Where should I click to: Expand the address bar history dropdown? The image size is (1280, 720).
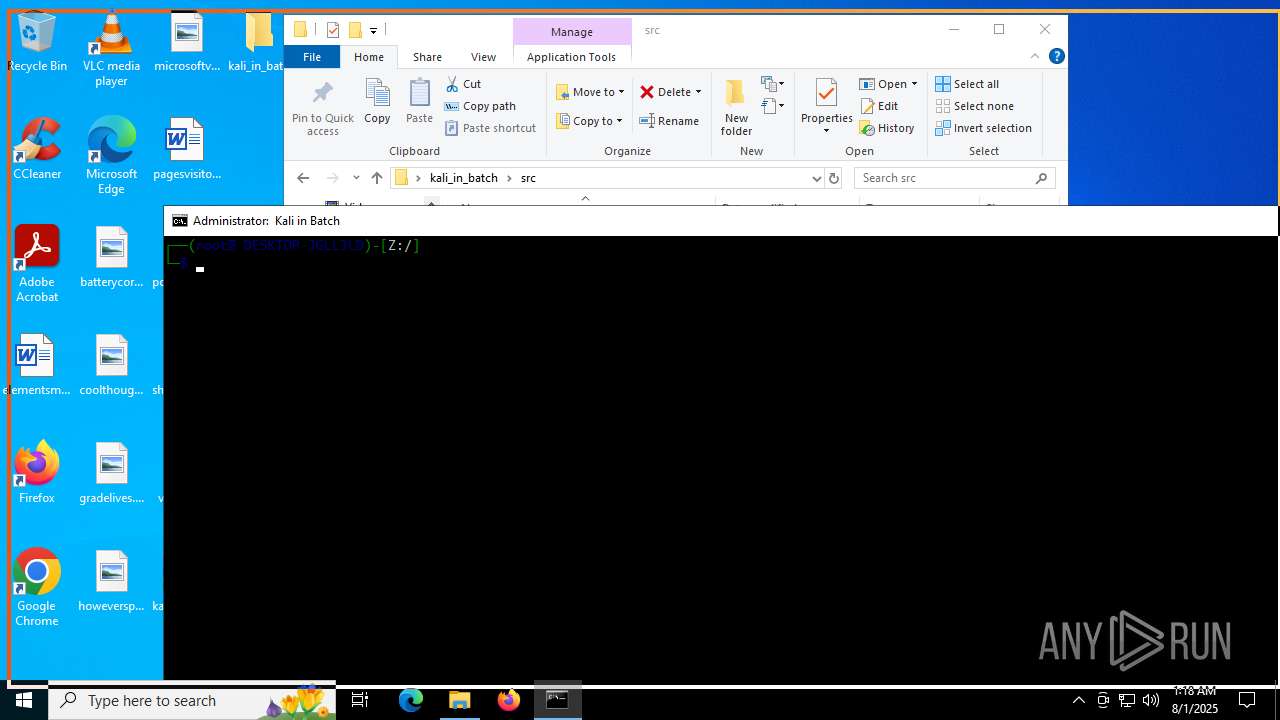pyautogui.click(x=816, y=178)
